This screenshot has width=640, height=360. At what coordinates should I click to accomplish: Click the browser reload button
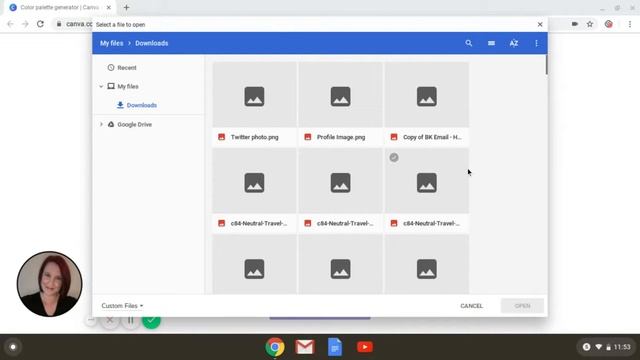point(40,24)
